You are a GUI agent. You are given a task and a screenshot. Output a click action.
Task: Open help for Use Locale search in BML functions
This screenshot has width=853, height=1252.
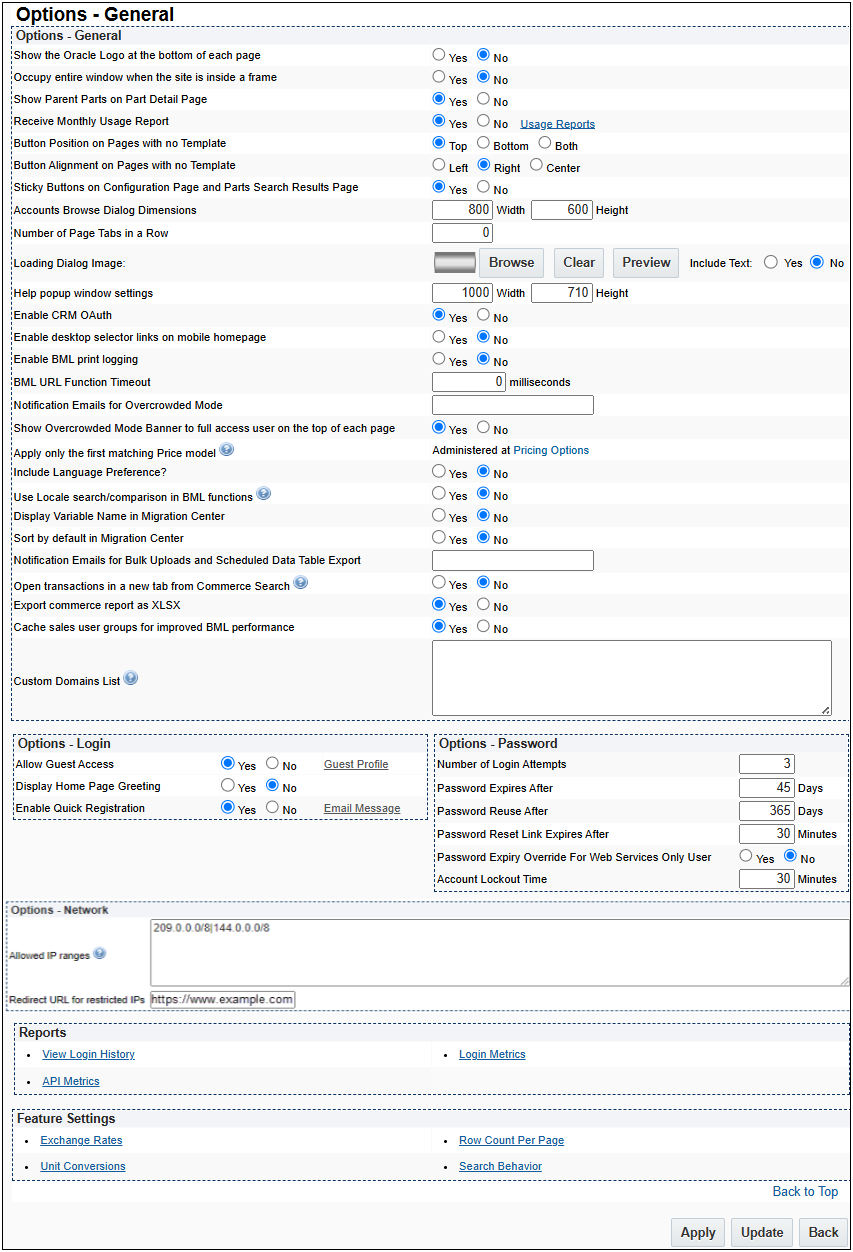coord(263,494)
